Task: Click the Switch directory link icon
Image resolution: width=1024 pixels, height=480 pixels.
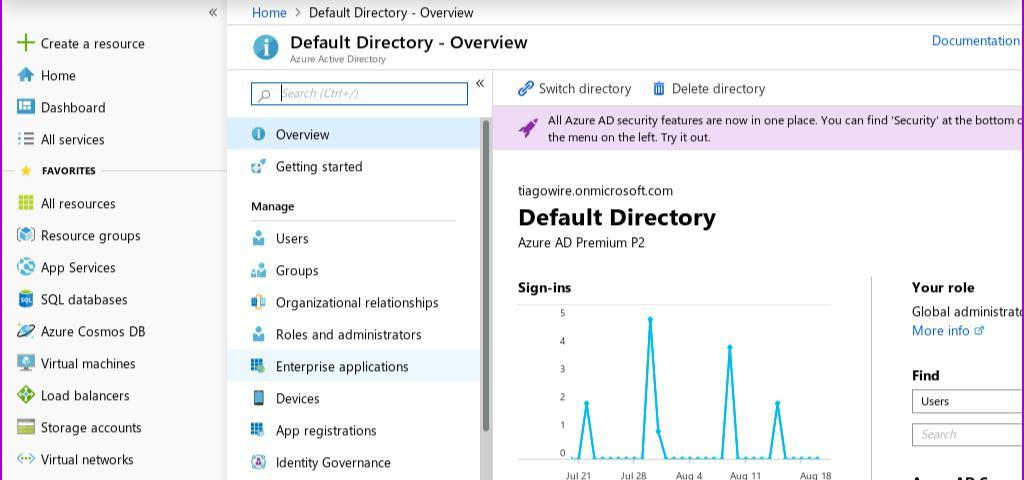Action: (x=526, y=88)
